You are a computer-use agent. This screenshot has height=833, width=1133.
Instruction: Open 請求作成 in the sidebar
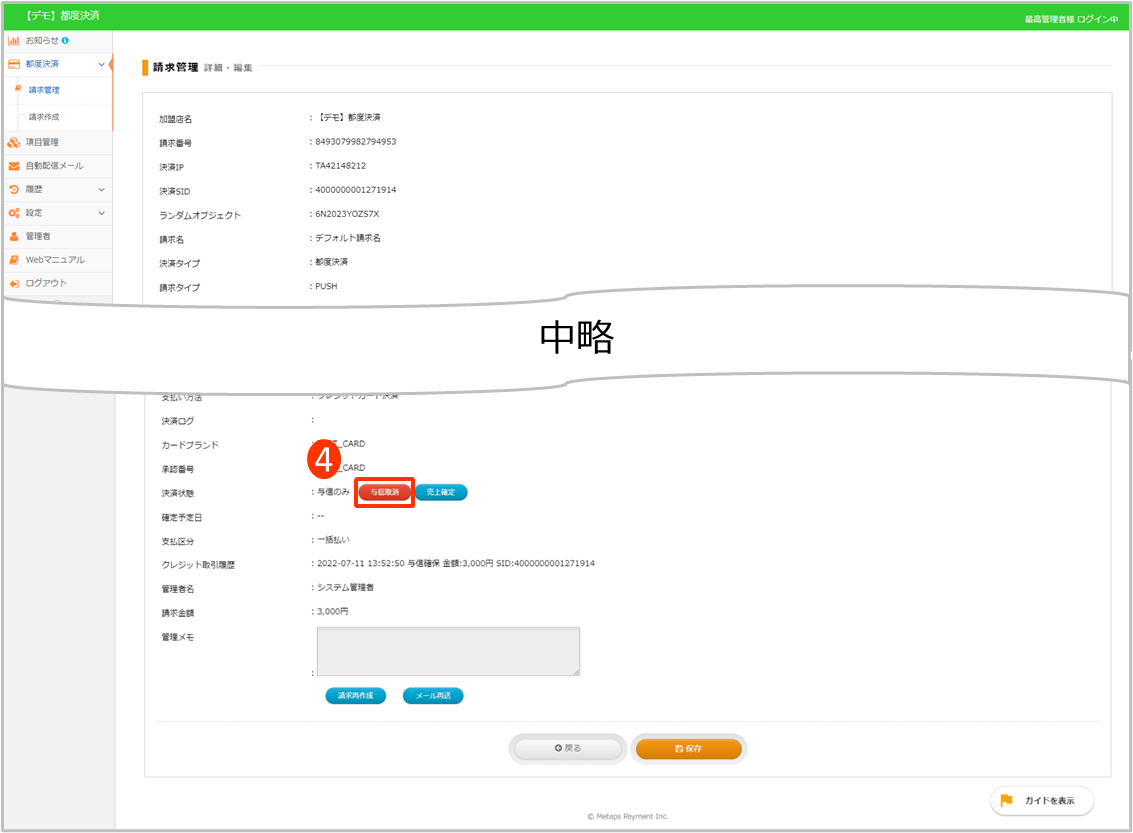pos(44,117)
